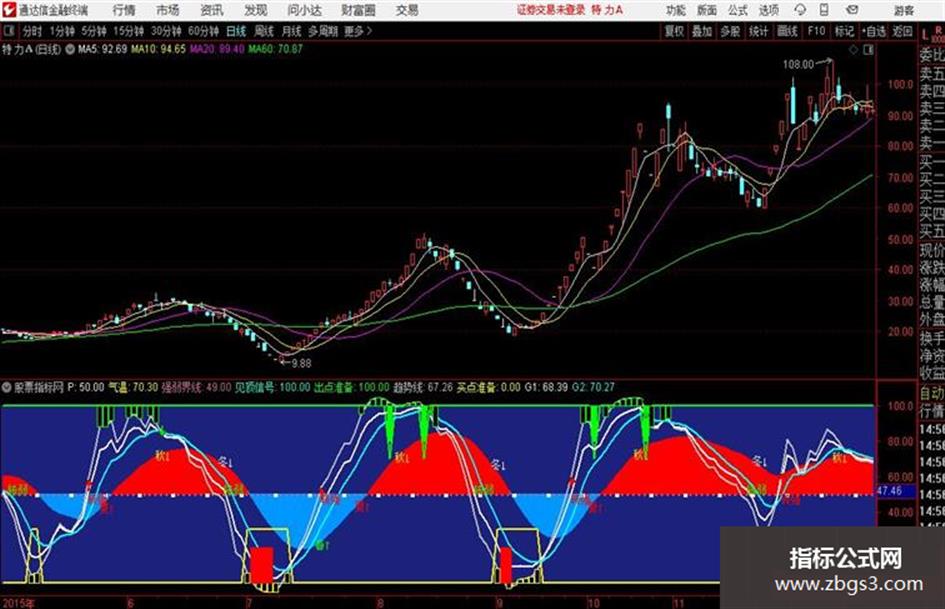Click the 复权 toolbar button
The width and height of the screenshot is (945, 609).
pyautogui.click(x=674, y=31)
